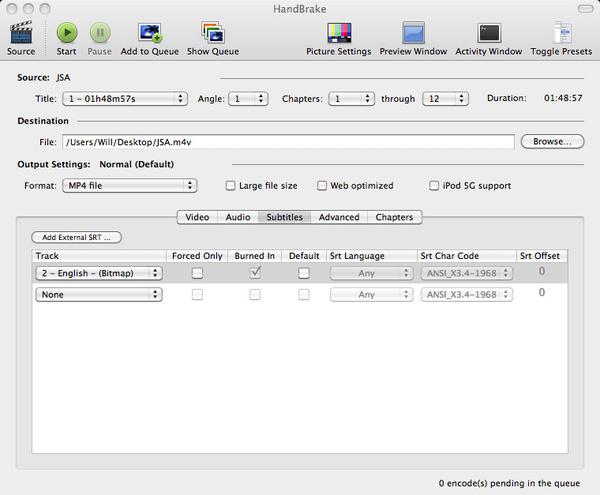Image resolution: width=600 pixels, height=495 pixels.
Task: Click the Browse... button
Action: (552, 142)
